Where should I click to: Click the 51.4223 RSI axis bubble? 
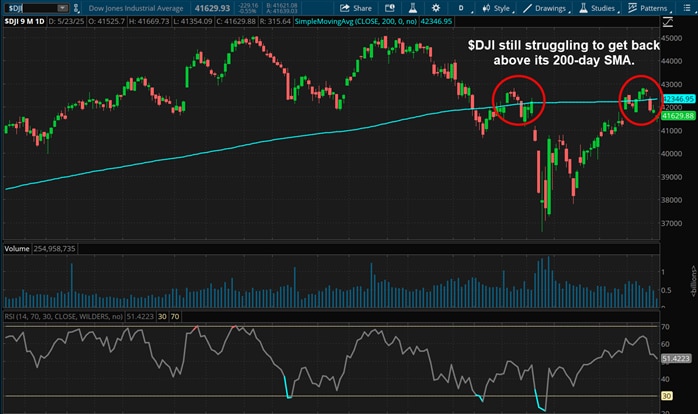click(x=676, y=358)
